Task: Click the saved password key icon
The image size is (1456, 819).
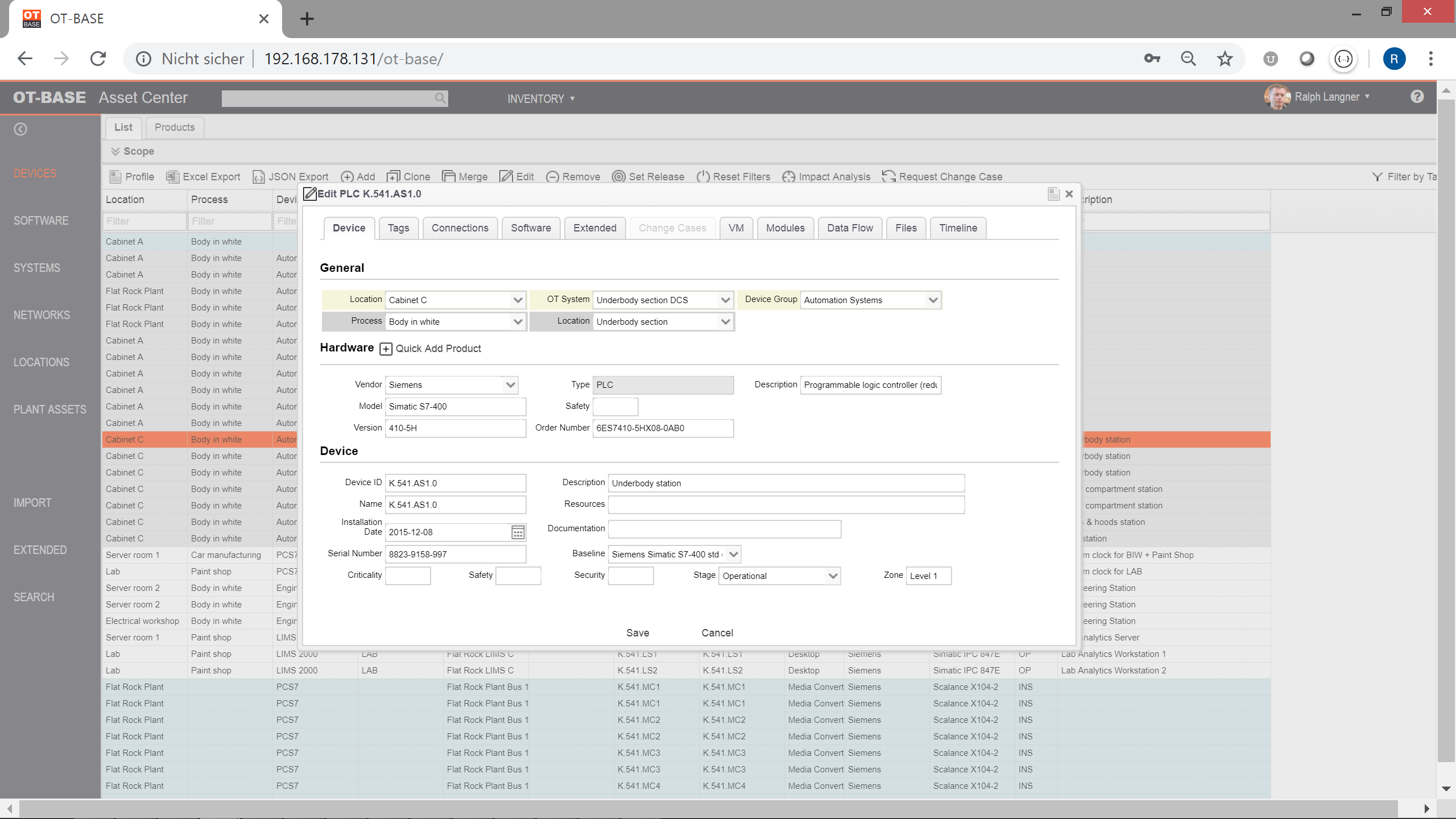Action: pos(1152,59)
